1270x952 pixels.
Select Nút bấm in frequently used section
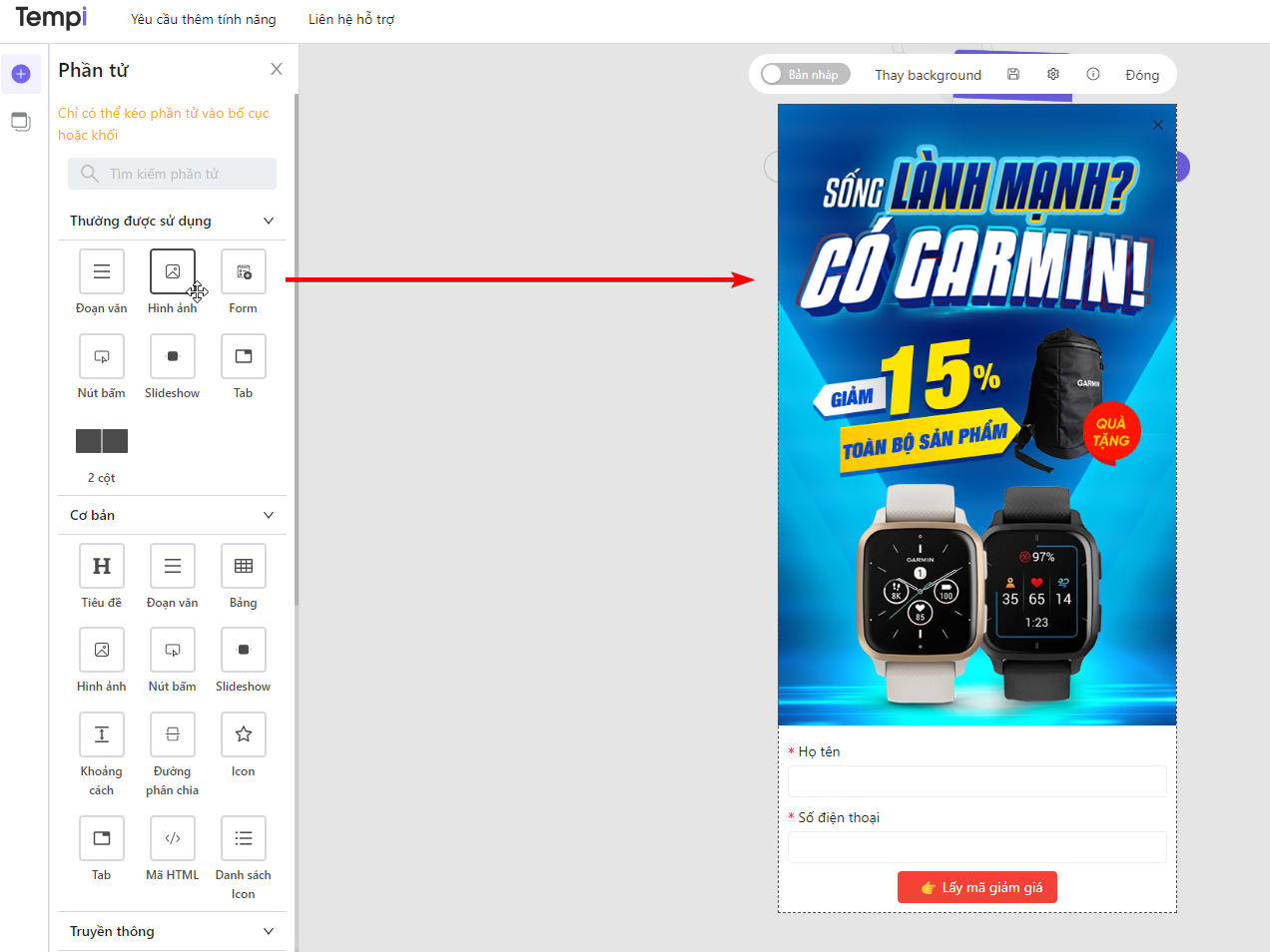(x=102, y=356)
